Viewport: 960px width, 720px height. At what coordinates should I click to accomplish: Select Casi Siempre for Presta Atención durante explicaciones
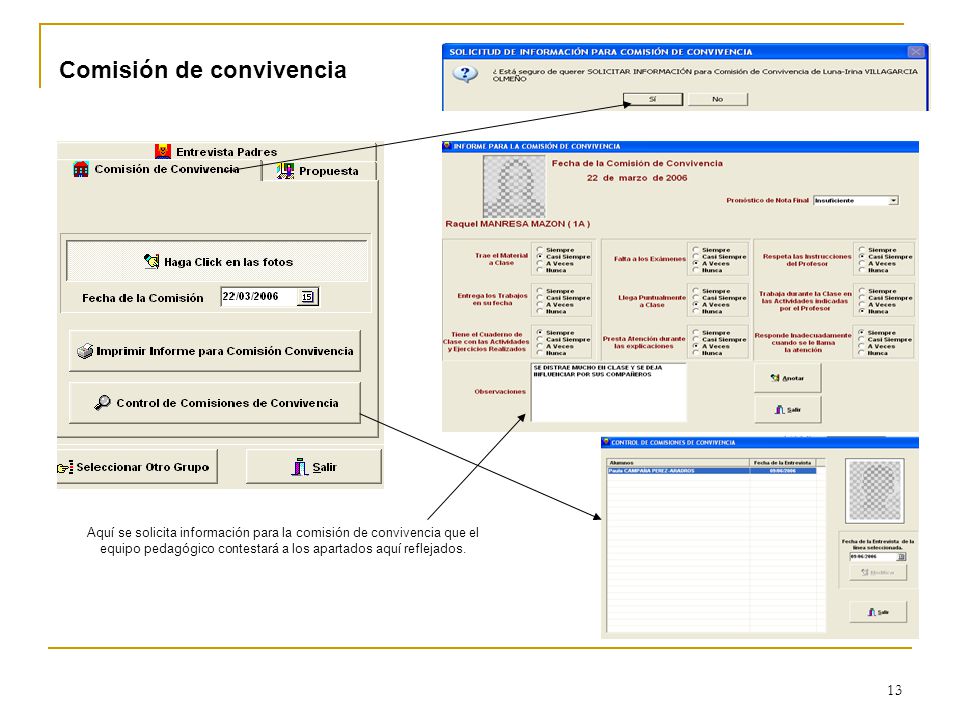coord(696,339)
